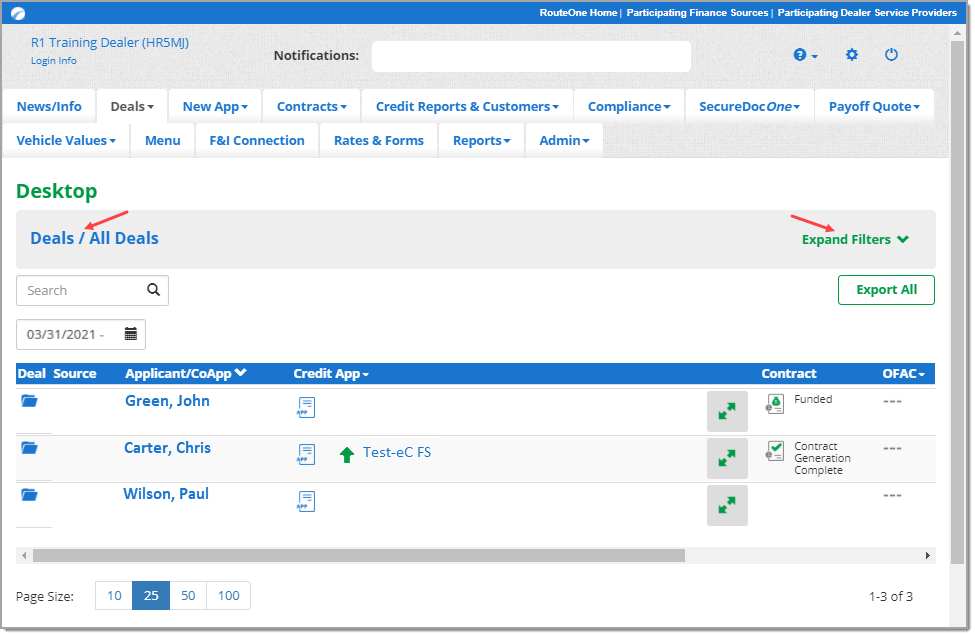Open Participating Dealer Service Providers link
This screenshot has width=975, height=636.
tap(867, 12)
